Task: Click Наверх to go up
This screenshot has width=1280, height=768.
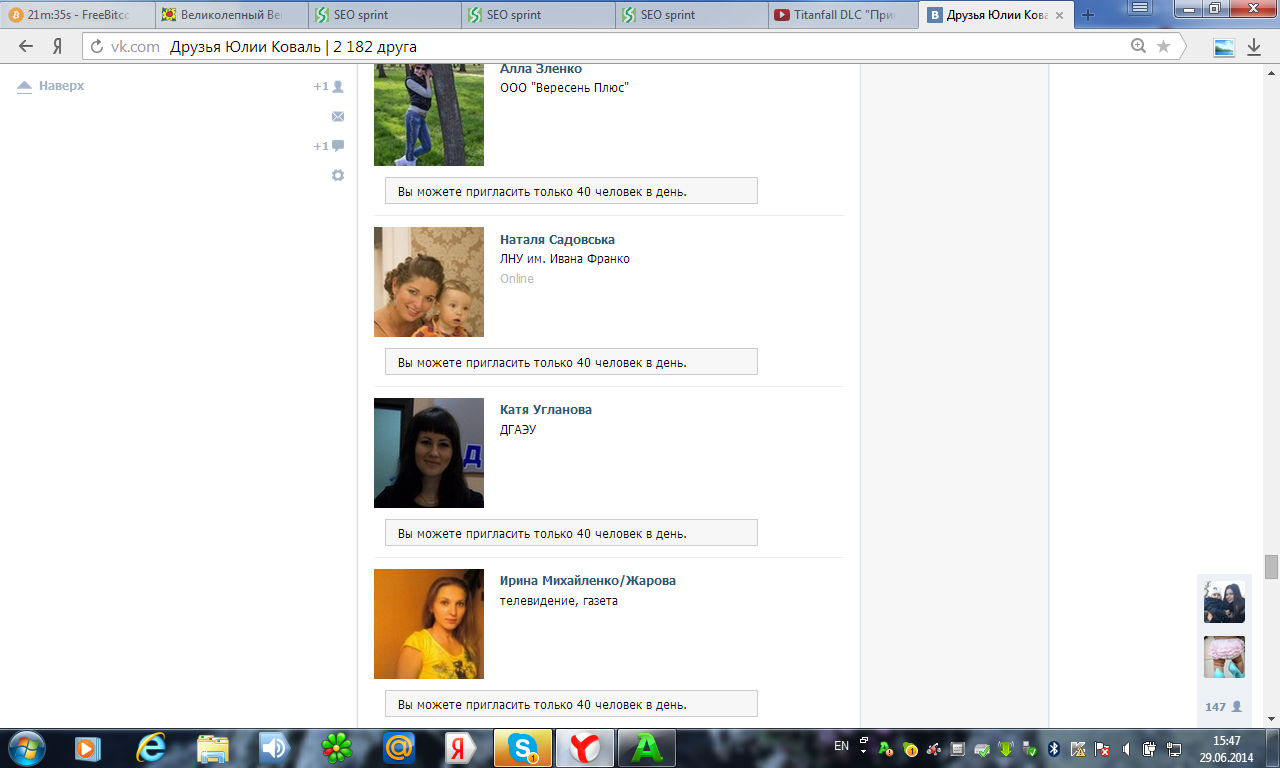Action: [51, 86]
